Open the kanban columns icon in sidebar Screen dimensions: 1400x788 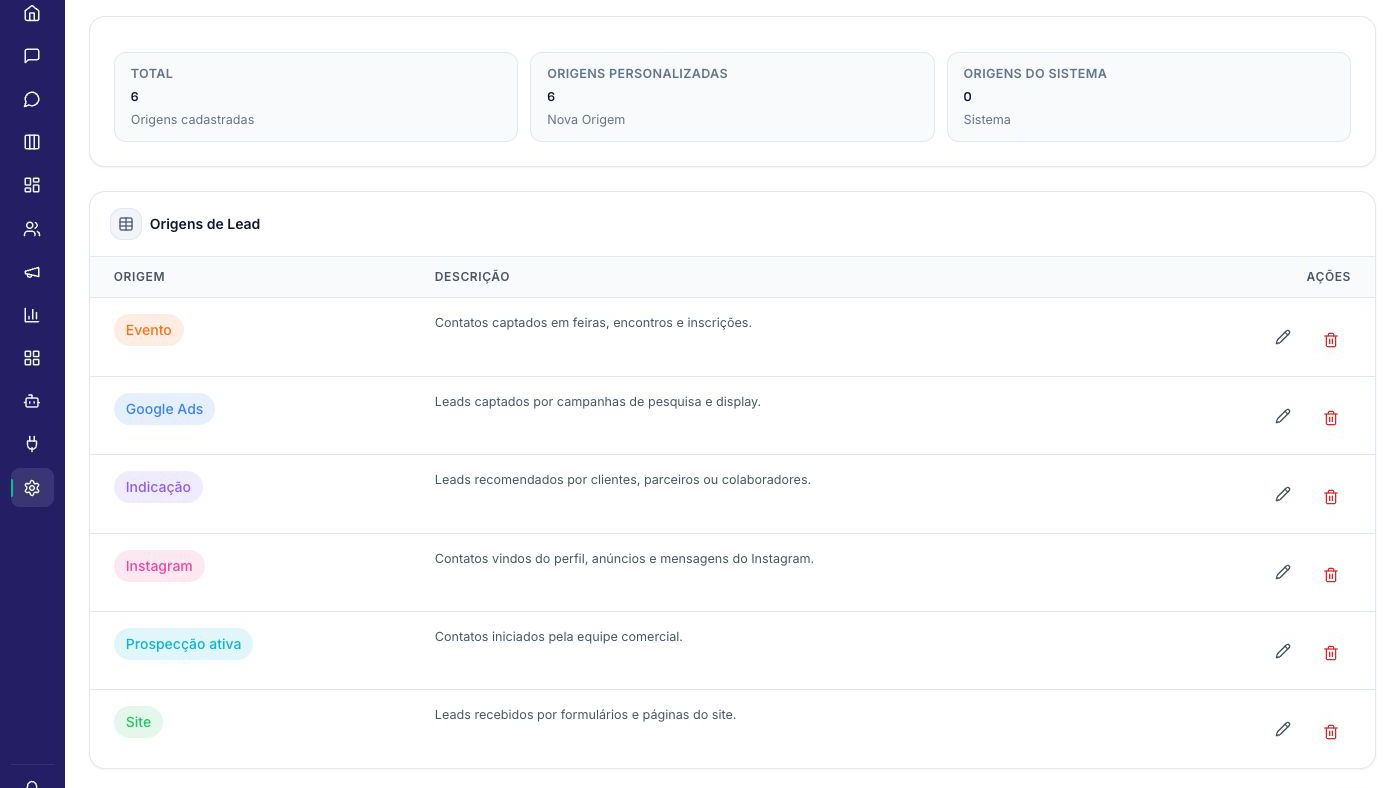[32, 142]
